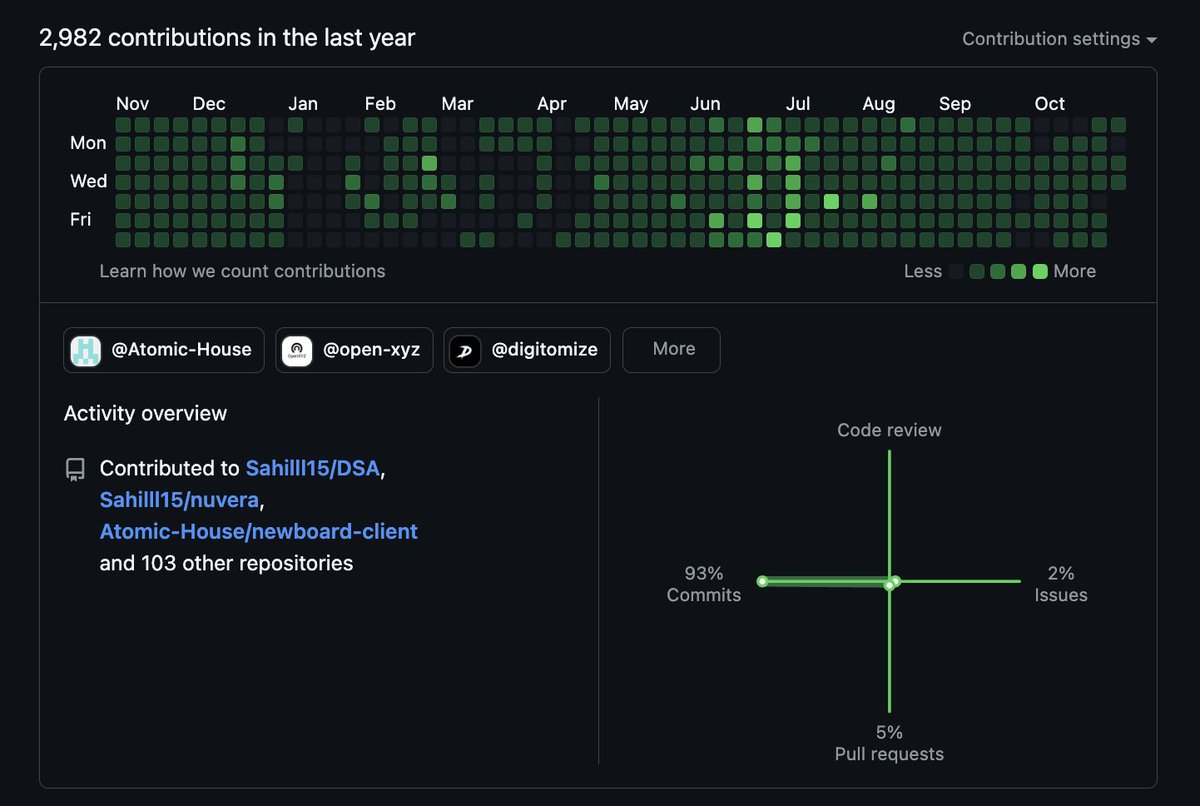1200x806 pixels.
Task: Show more organizations with the More button
Action: pyautogui.click(x=671, y=350)
